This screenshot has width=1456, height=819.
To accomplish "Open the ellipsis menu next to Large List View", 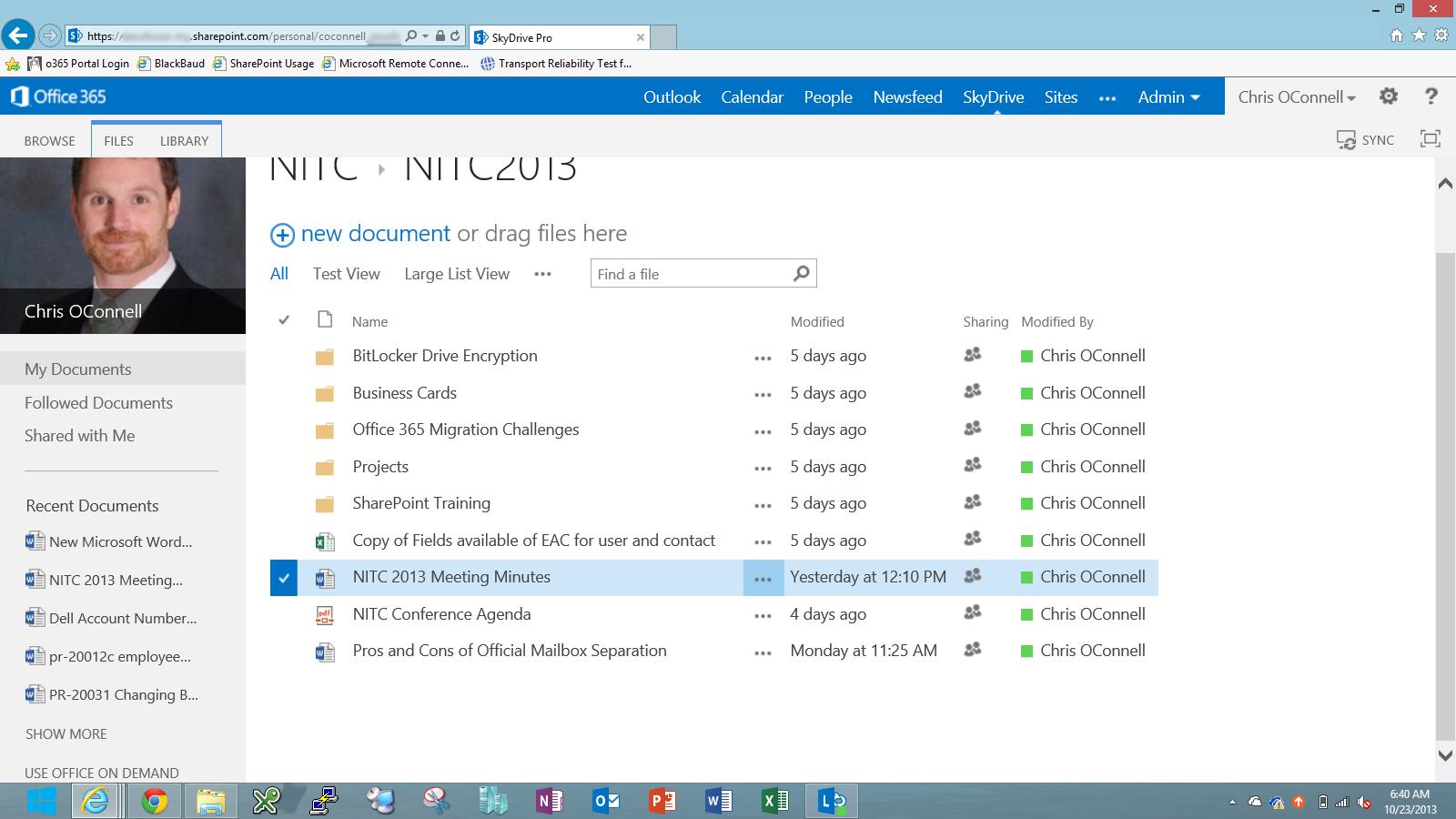I will tap(542, 275).
